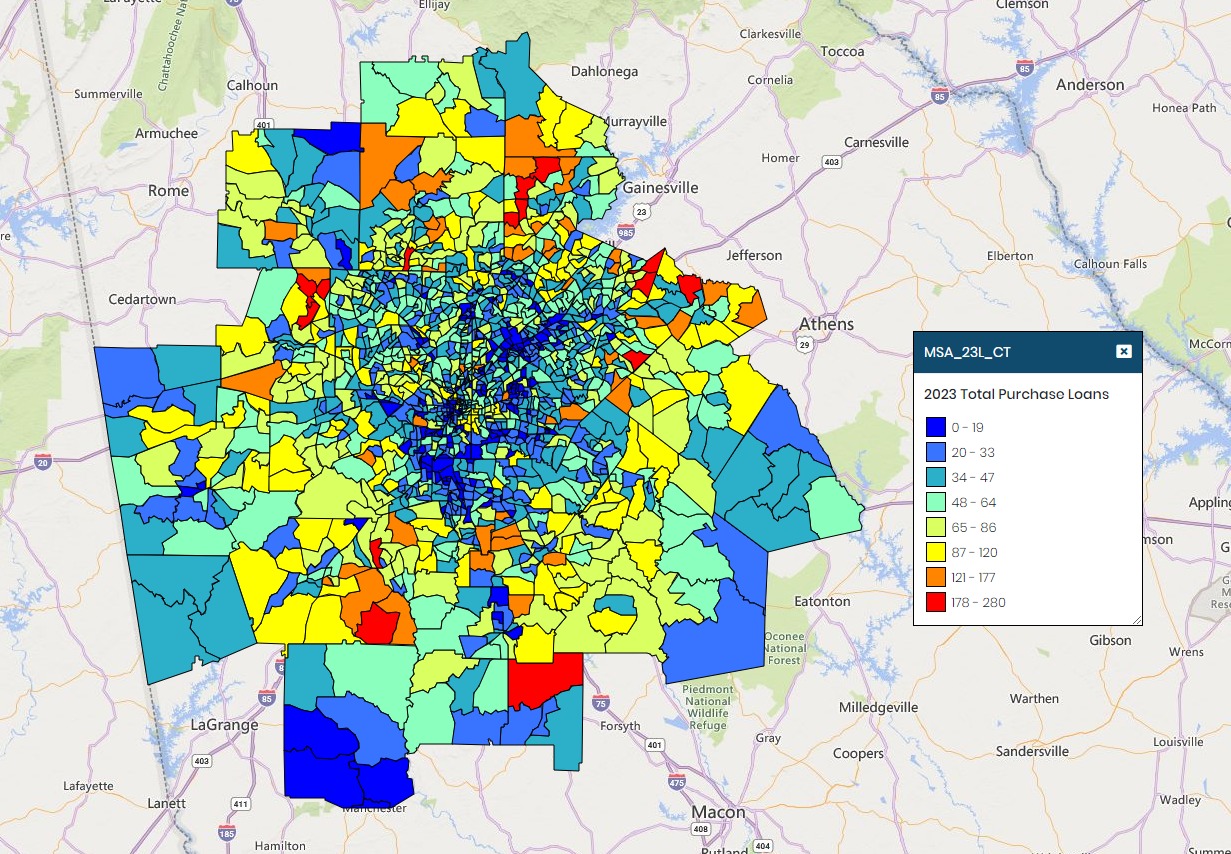Click the "2023 Total Purchase Loans" heading

coord(1016,394)
